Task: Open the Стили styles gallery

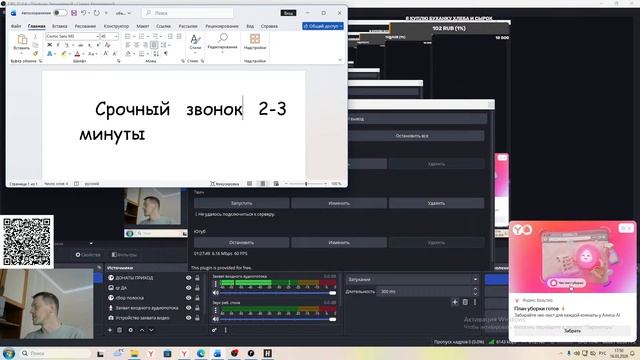Action: (x=195, y=43)
